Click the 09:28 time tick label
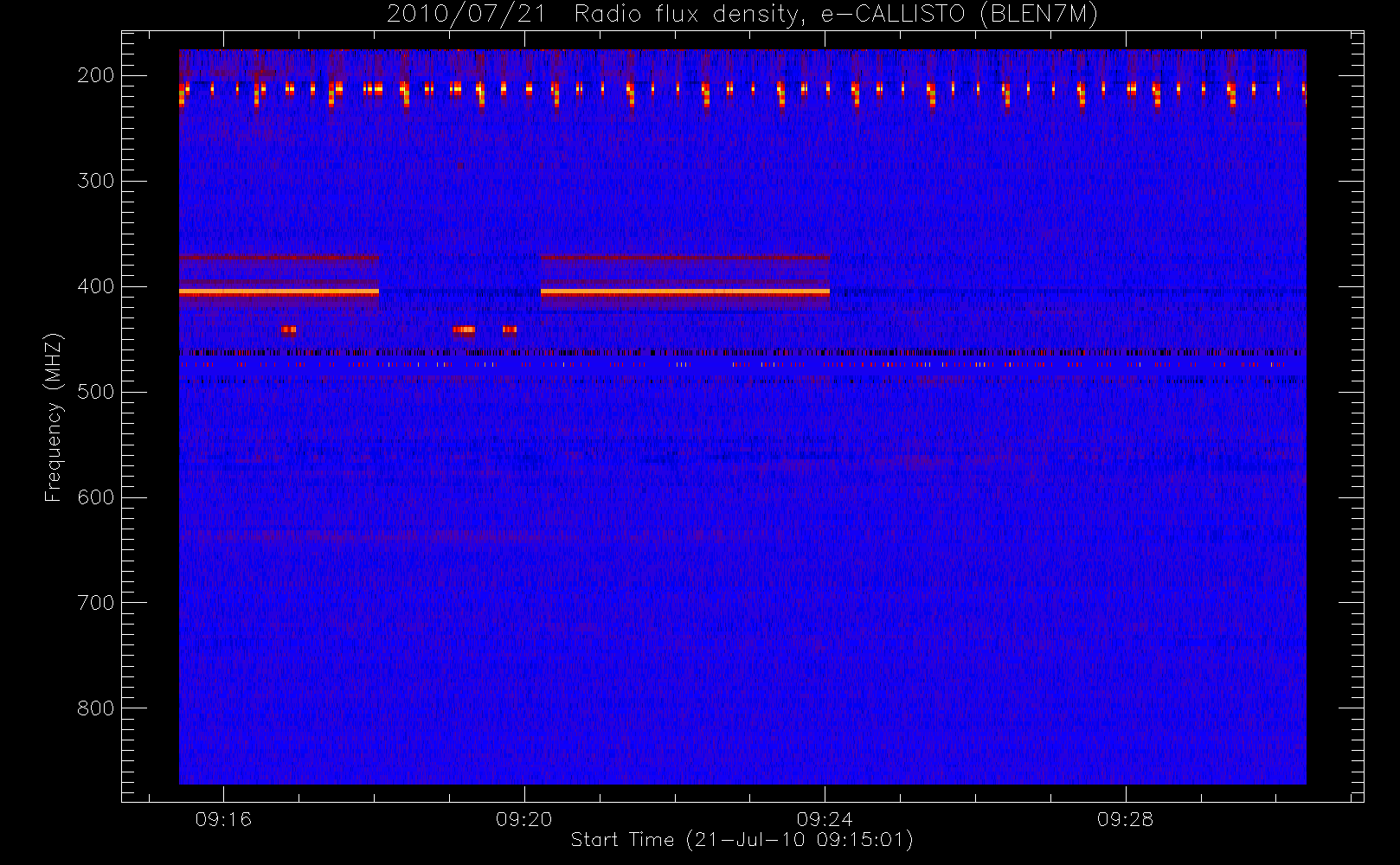 click(x=1126, y=819)
